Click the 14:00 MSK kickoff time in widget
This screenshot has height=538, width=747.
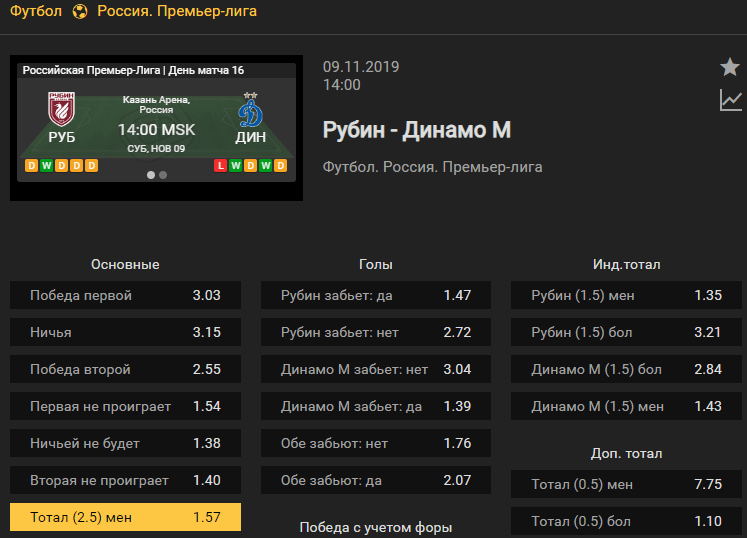click(156, 130)
